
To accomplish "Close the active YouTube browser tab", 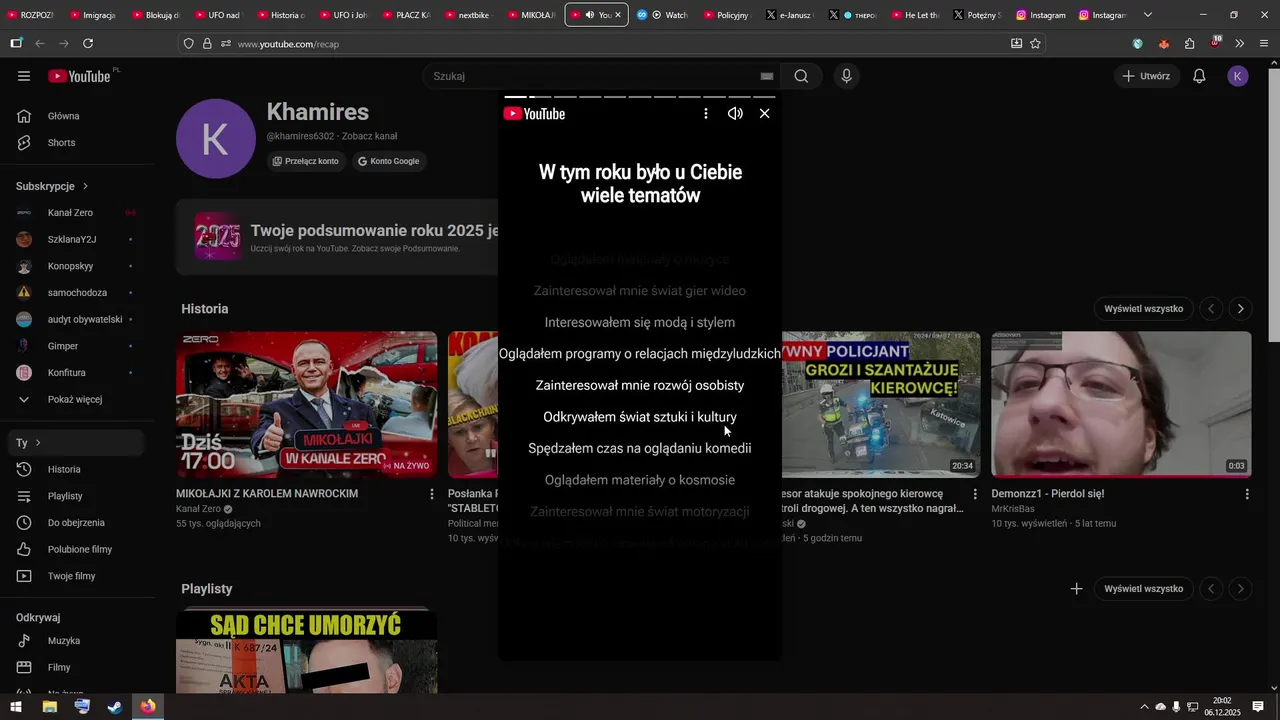I will click(x=618, y=15).
